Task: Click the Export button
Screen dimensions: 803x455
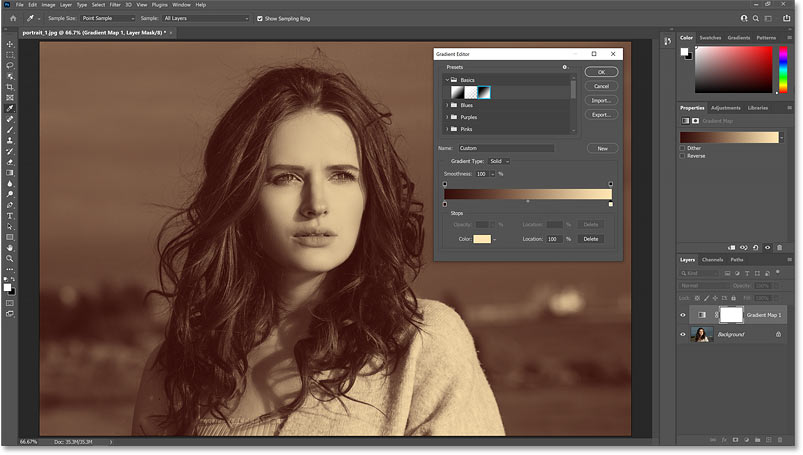Action: pos(601,115)
